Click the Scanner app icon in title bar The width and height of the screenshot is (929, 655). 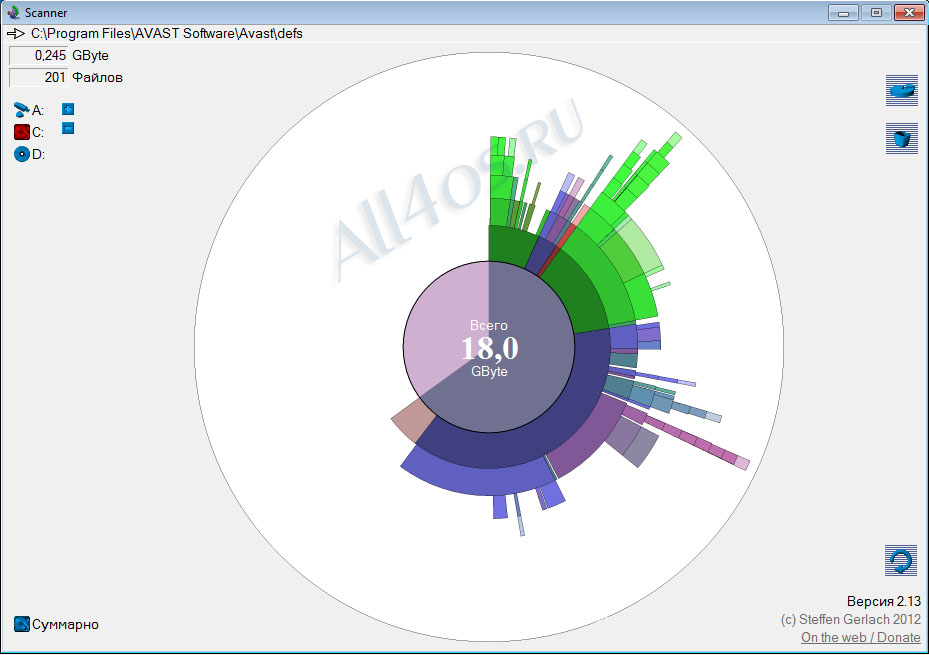pos(13,12)
